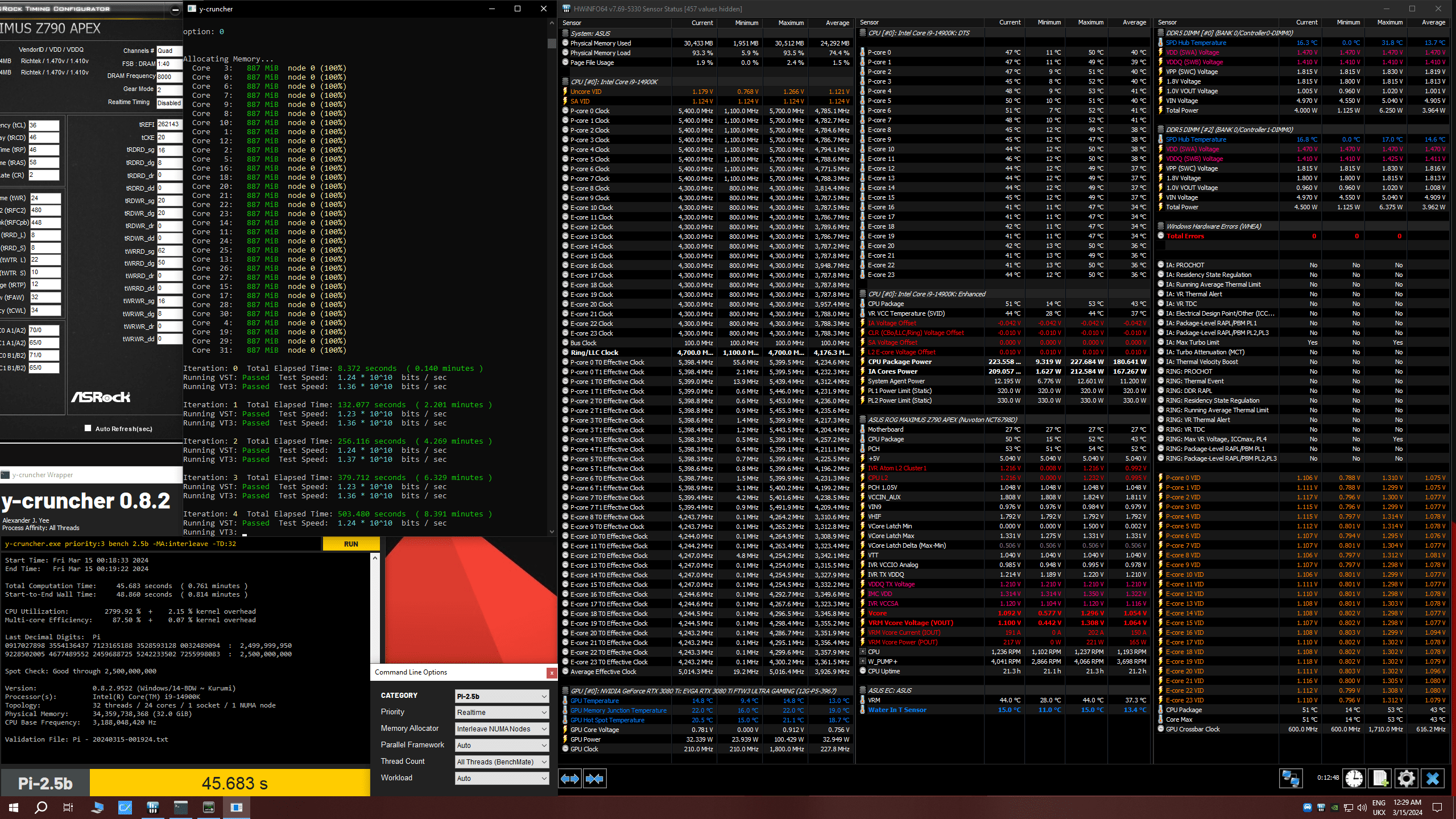The image size is (1456, 819).
Task: Open the Memory Allocator dropdown
Action: (502, 729)
